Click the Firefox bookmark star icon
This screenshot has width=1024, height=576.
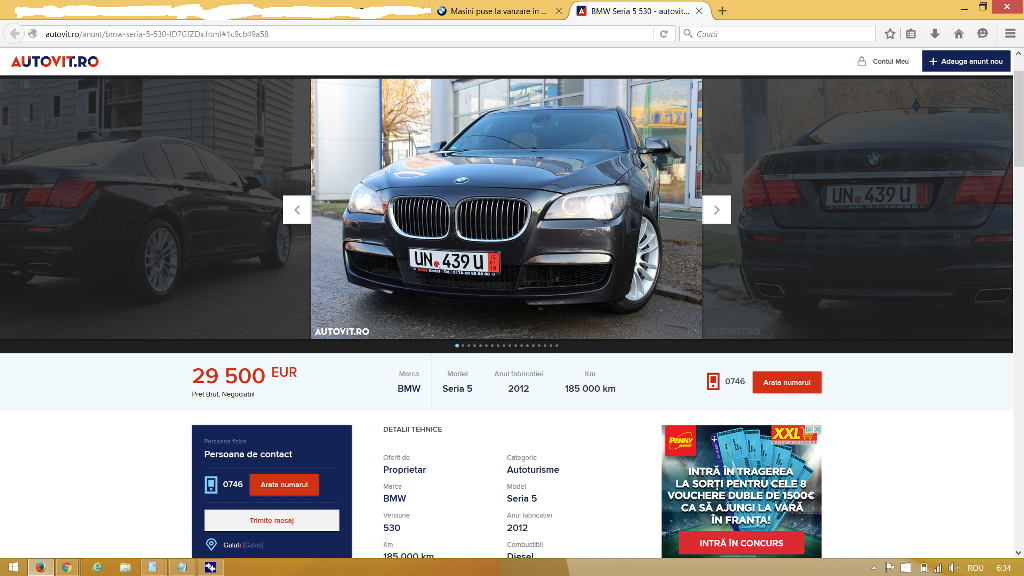tap(890, 33)
